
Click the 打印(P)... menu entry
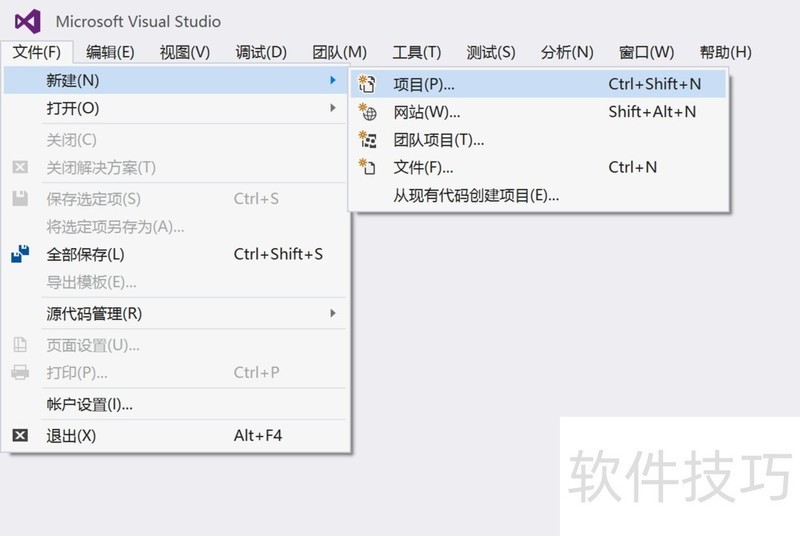coord(176,372)
